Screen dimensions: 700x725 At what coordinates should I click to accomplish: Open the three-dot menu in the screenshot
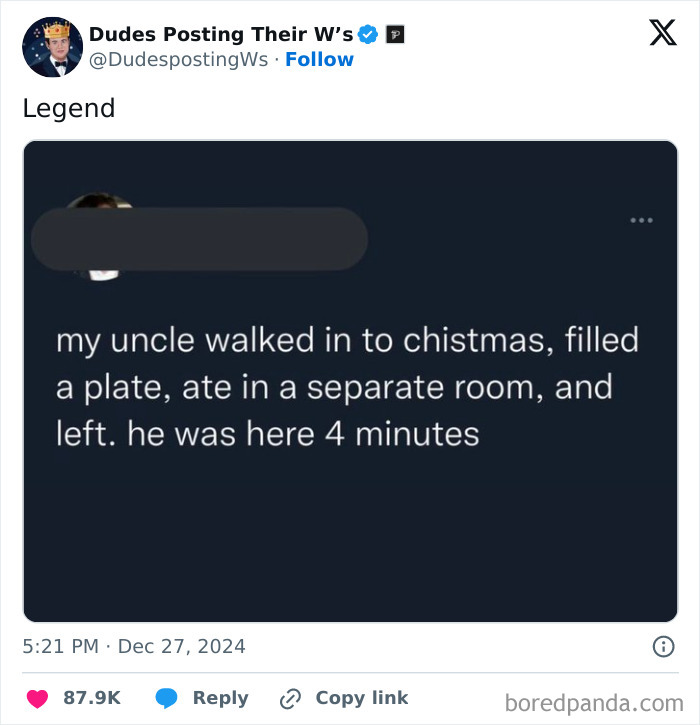tap(641, 220)
